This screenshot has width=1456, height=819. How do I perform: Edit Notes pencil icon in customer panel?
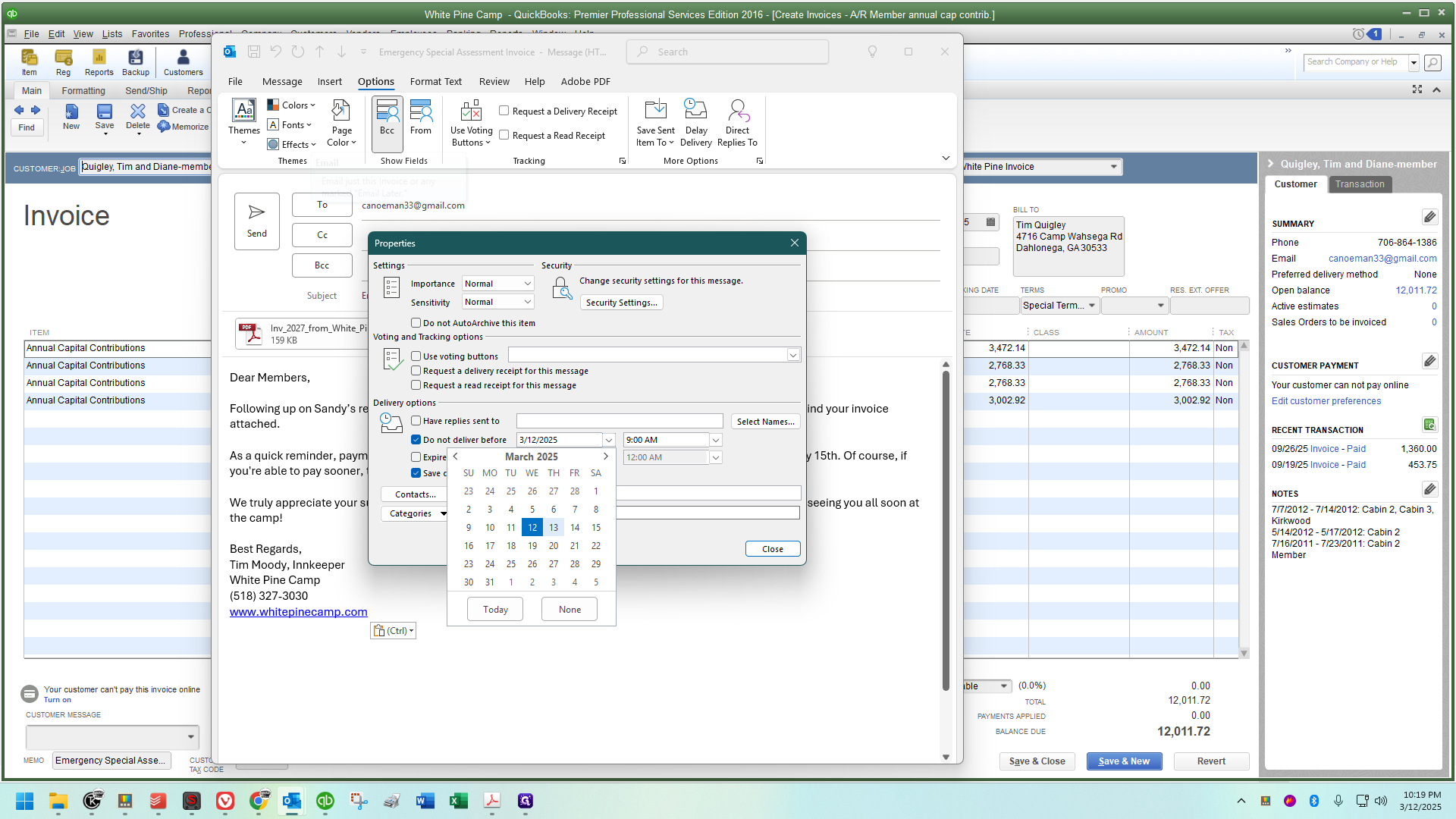point(1429,489)
